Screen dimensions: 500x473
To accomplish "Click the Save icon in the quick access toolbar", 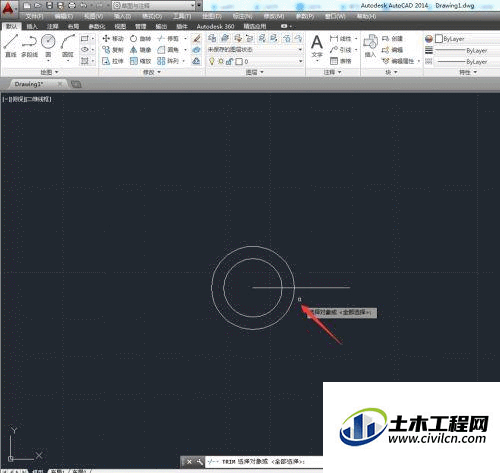I will [x=49, y=5].
